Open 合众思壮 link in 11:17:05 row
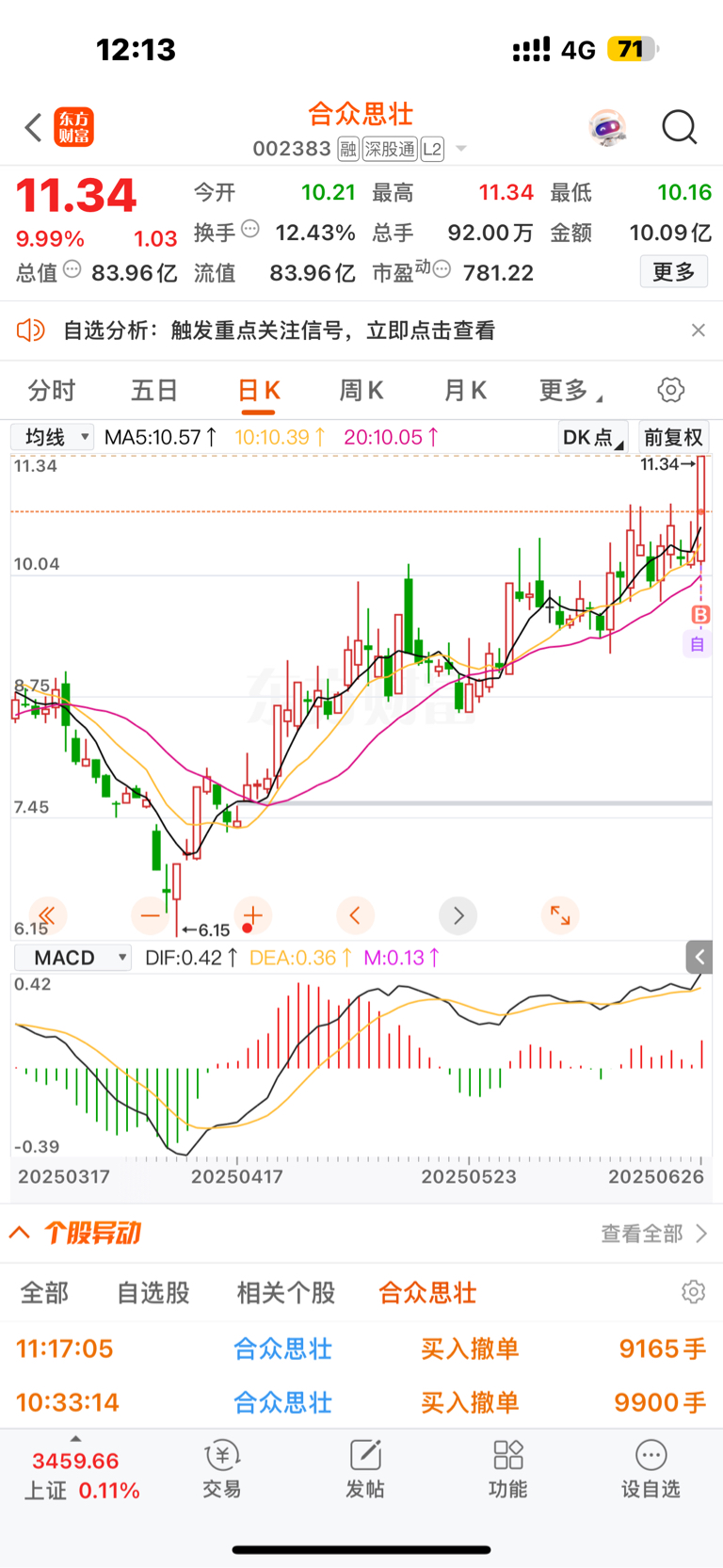Image resolution: width=723 pixels, height=1568 pixels. coord(282,1349)
